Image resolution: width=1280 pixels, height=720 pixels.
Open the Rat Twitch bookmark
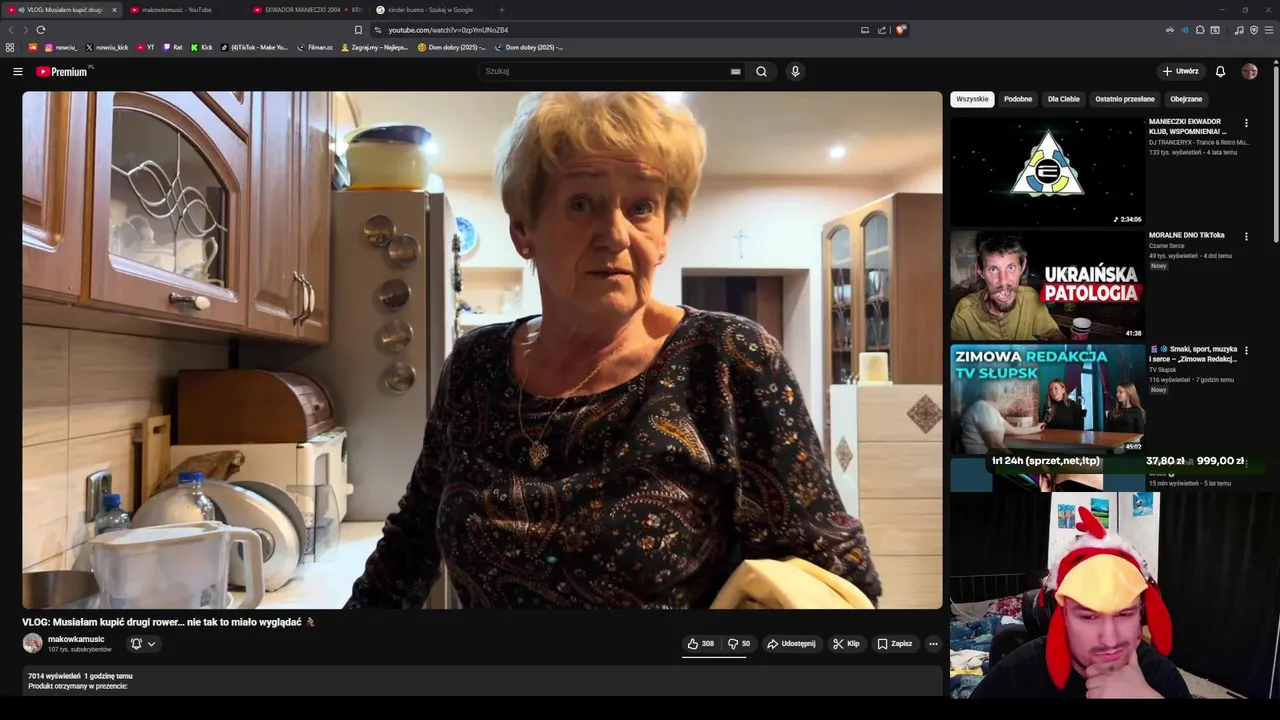point(173,47)
